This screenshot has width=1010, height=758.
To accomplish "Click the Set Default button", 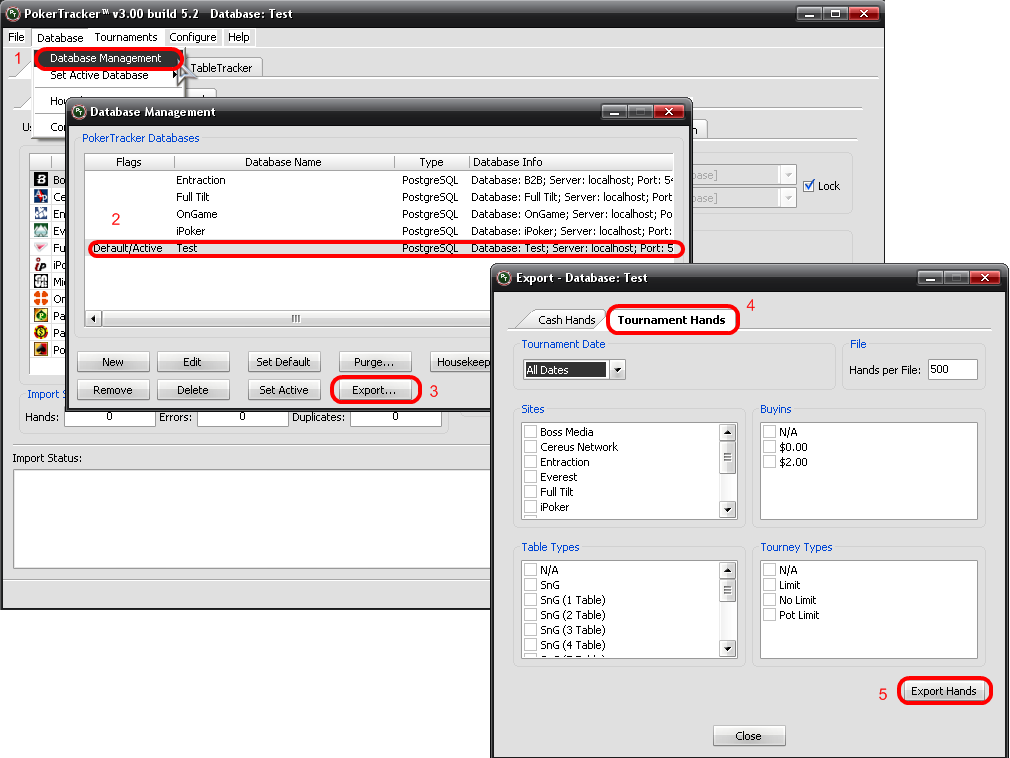I will point(283,362).
